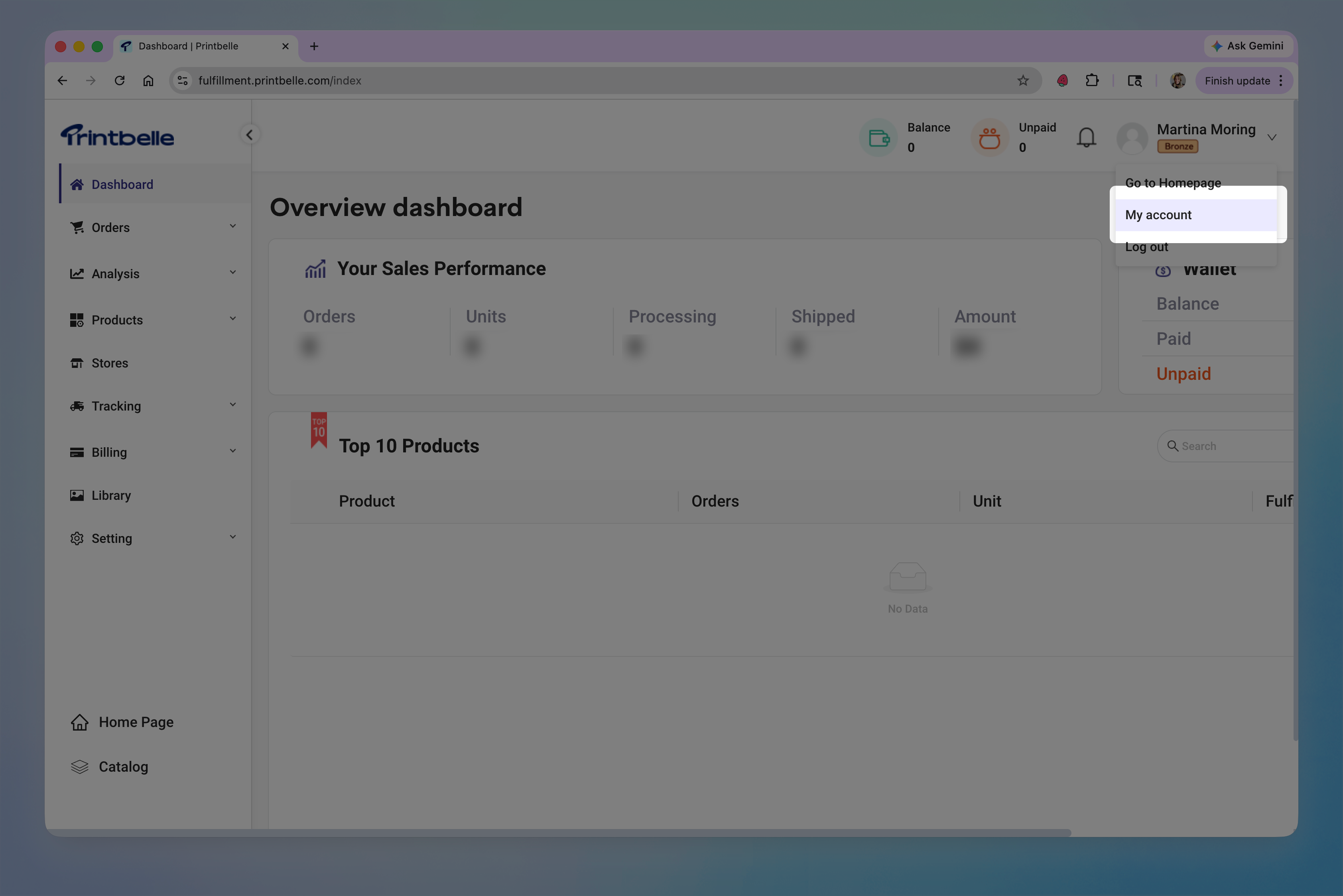Choose Log out in user menu
The image size is (1343, 896).
(1146, 248)
